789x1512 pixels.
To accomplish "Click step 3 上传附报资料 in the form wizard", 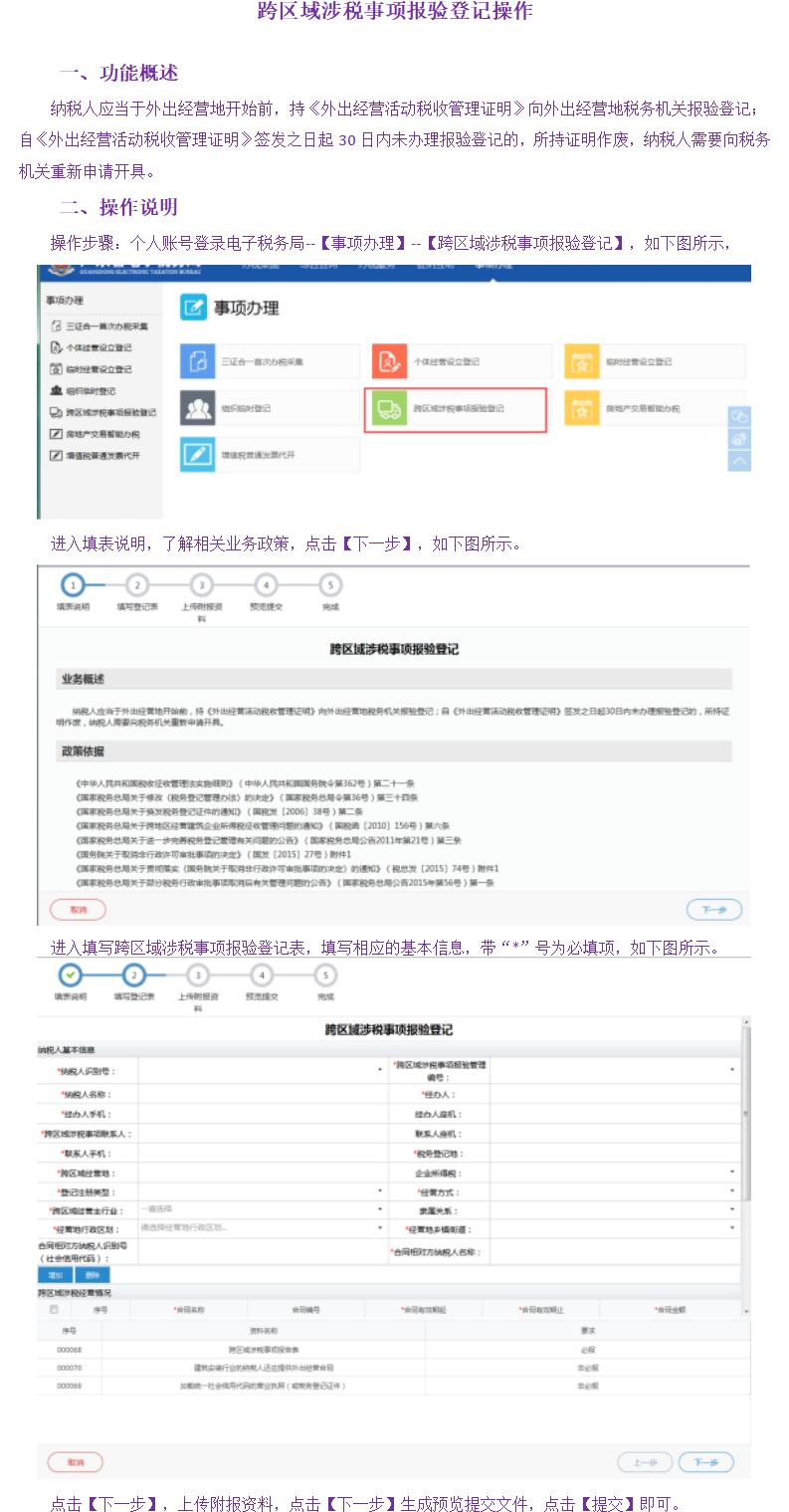I will (198, 975).
